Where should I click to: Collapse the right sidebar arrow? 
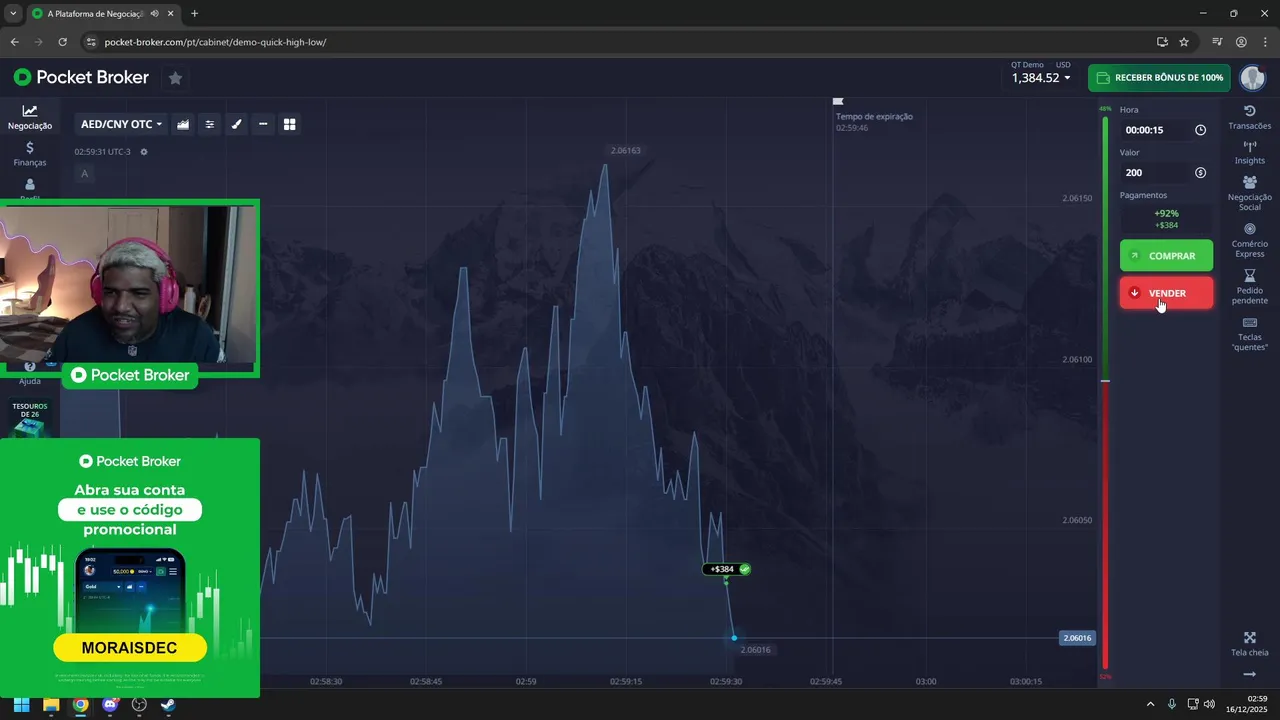pos(1250,675)
